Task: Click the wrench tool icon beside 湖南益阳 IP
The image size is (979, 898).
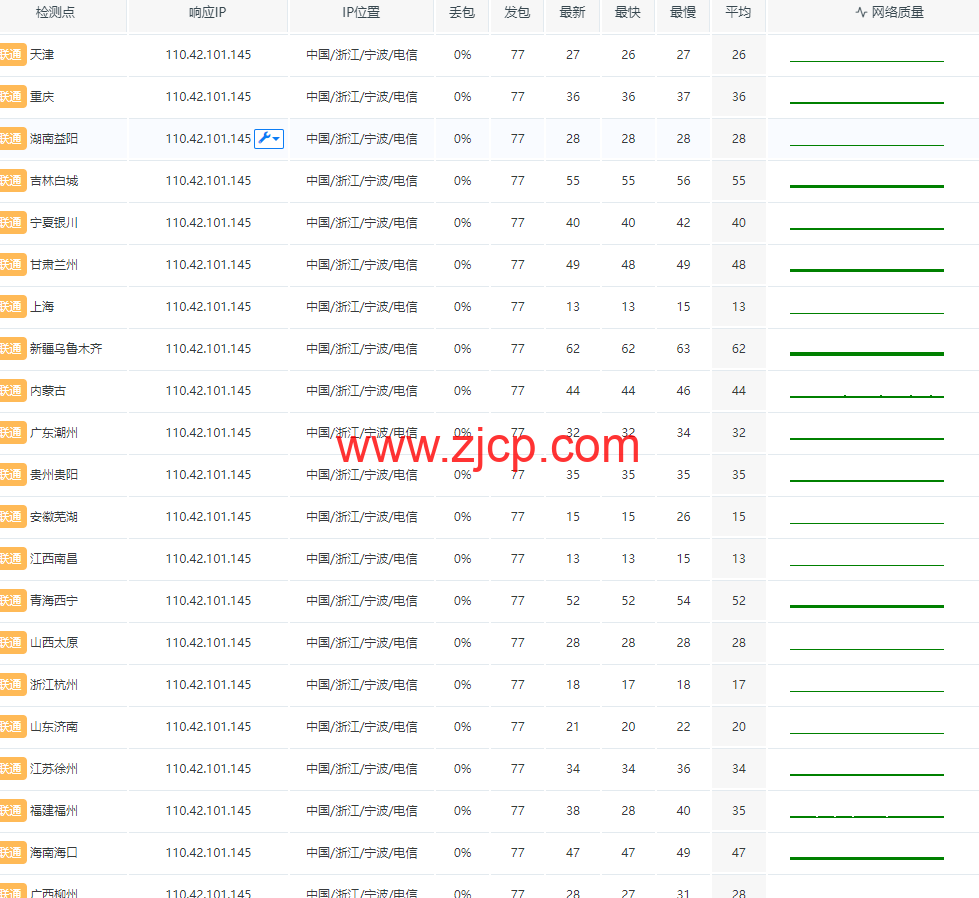Action: (x=264, y=139)
